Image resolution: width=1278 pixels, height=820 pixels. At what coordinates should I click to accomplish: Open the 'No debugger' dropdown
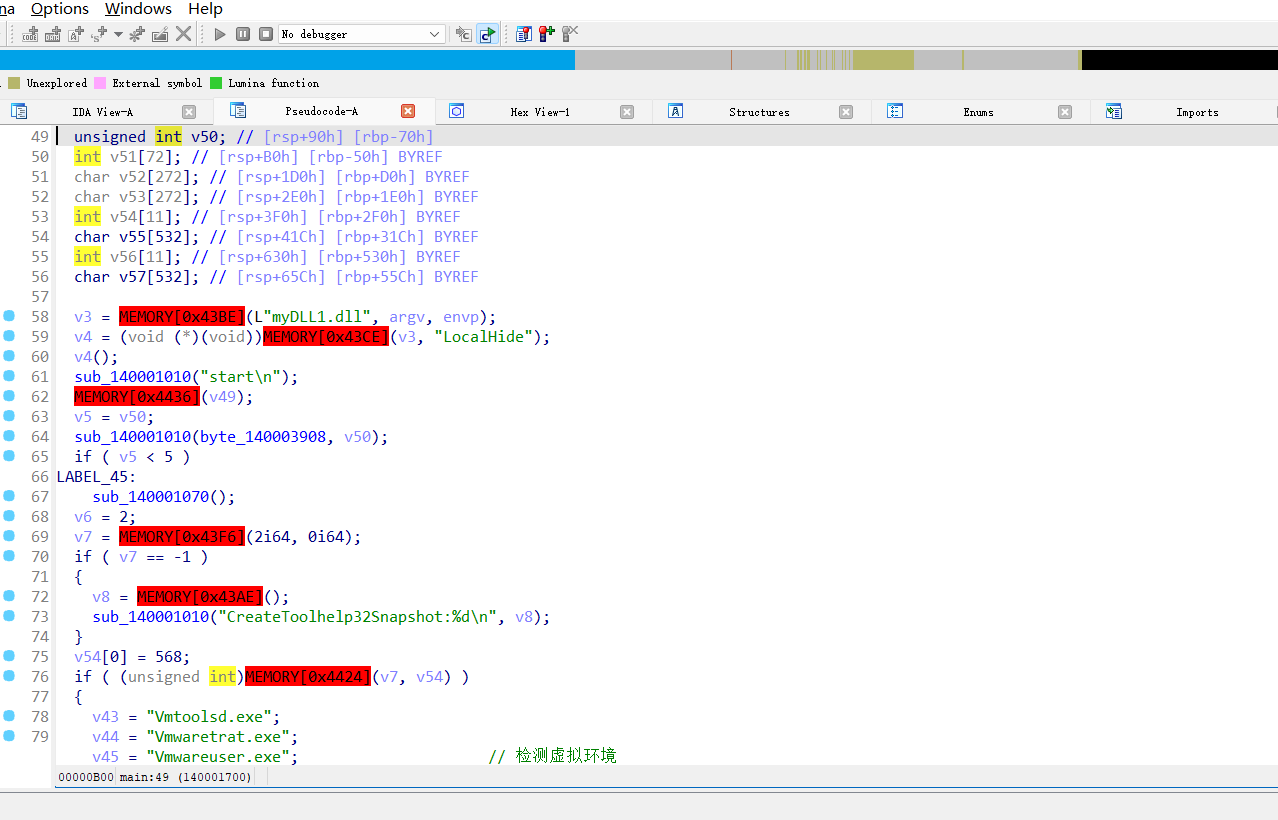tap(362, 34)
